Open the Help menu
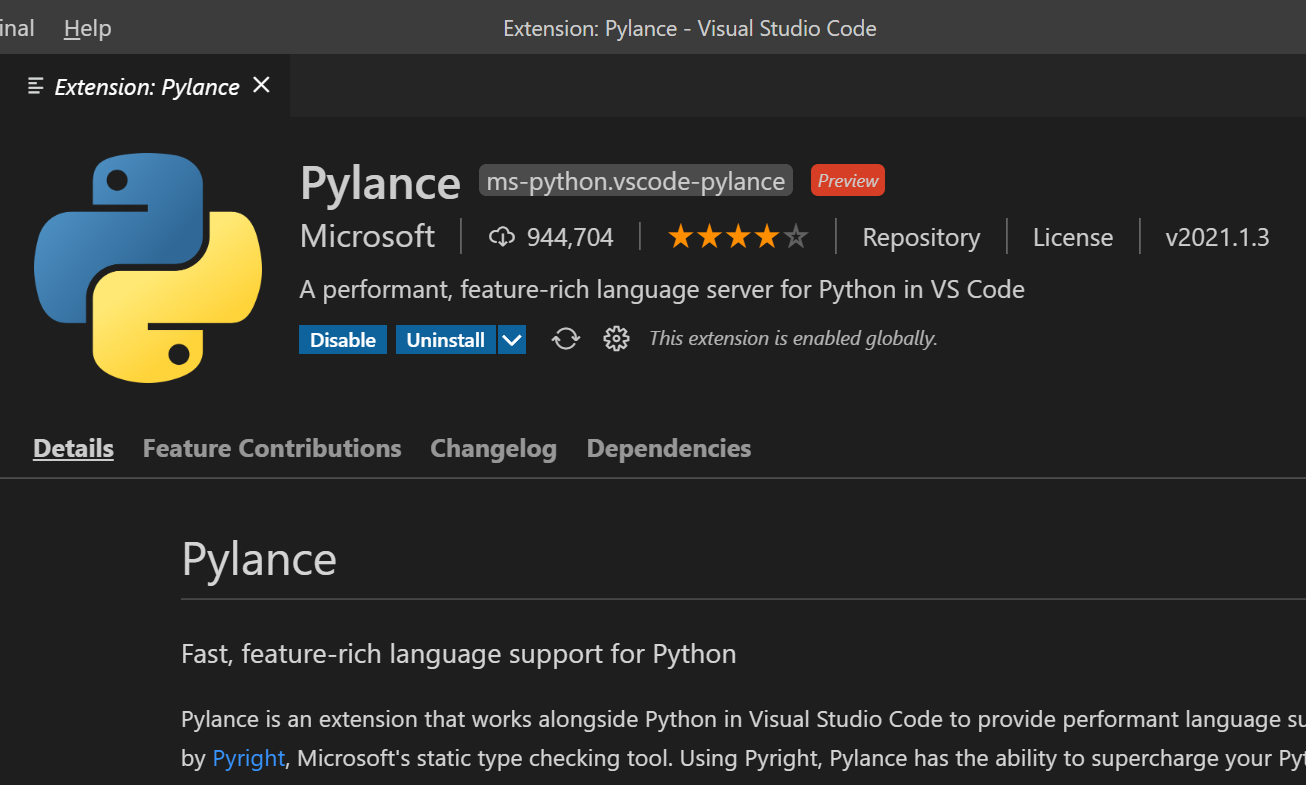 [87, 28]
